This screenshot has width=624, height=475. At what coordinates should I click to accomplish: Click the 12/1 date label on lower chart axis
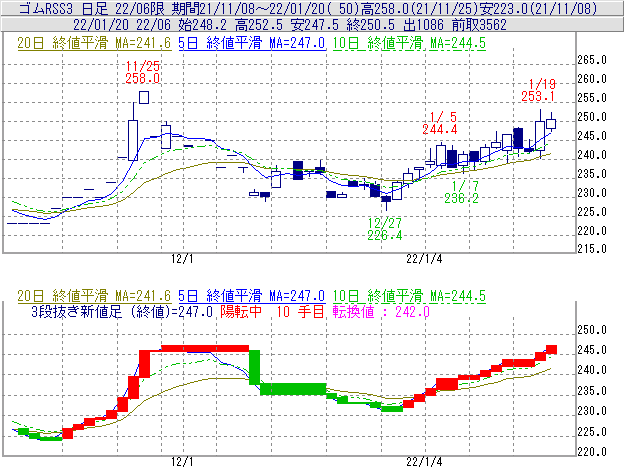pyautogui.click(x=182, y=462)
